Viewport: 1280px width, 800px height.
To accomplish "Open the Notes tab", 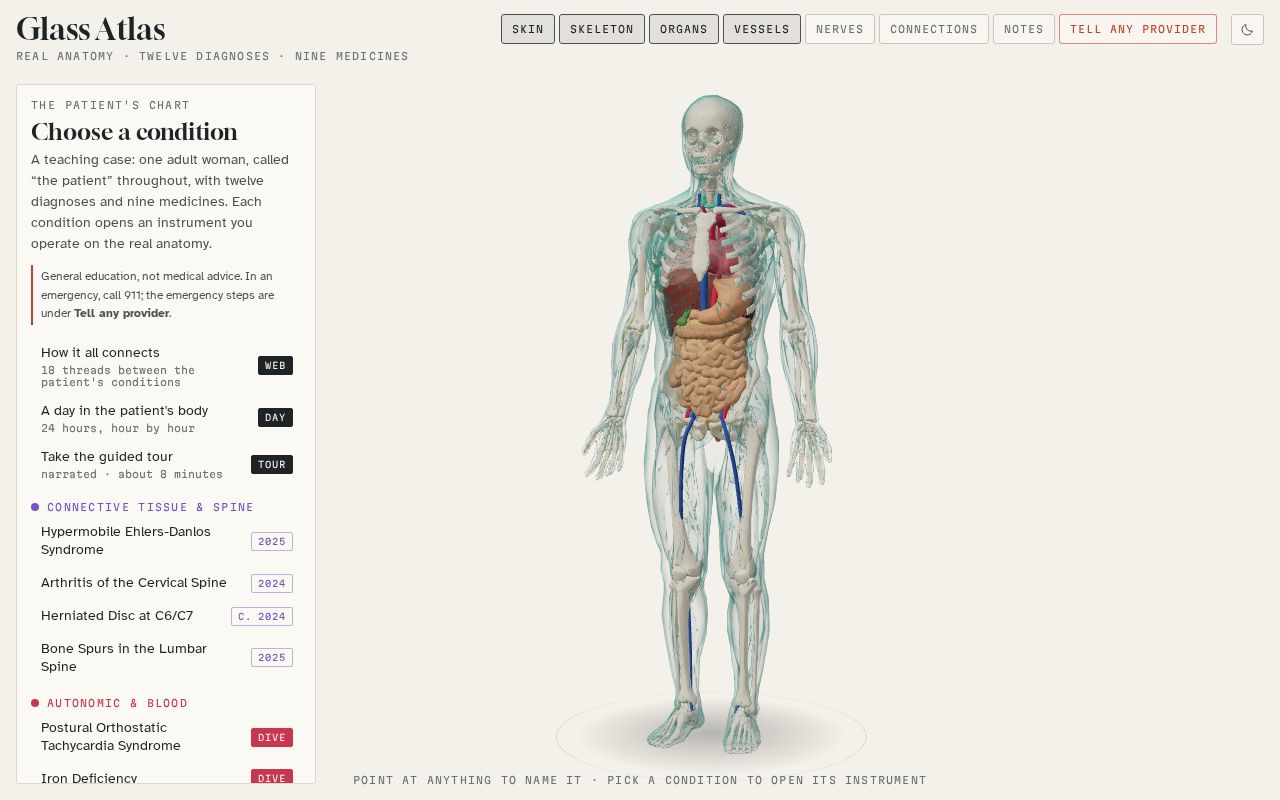I will click(1024, 29).
